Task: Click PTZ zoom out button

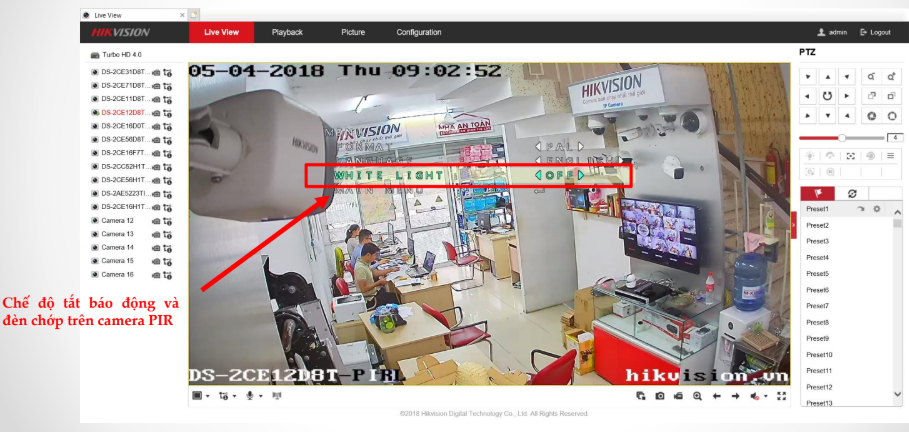Action: click(871, 77)
